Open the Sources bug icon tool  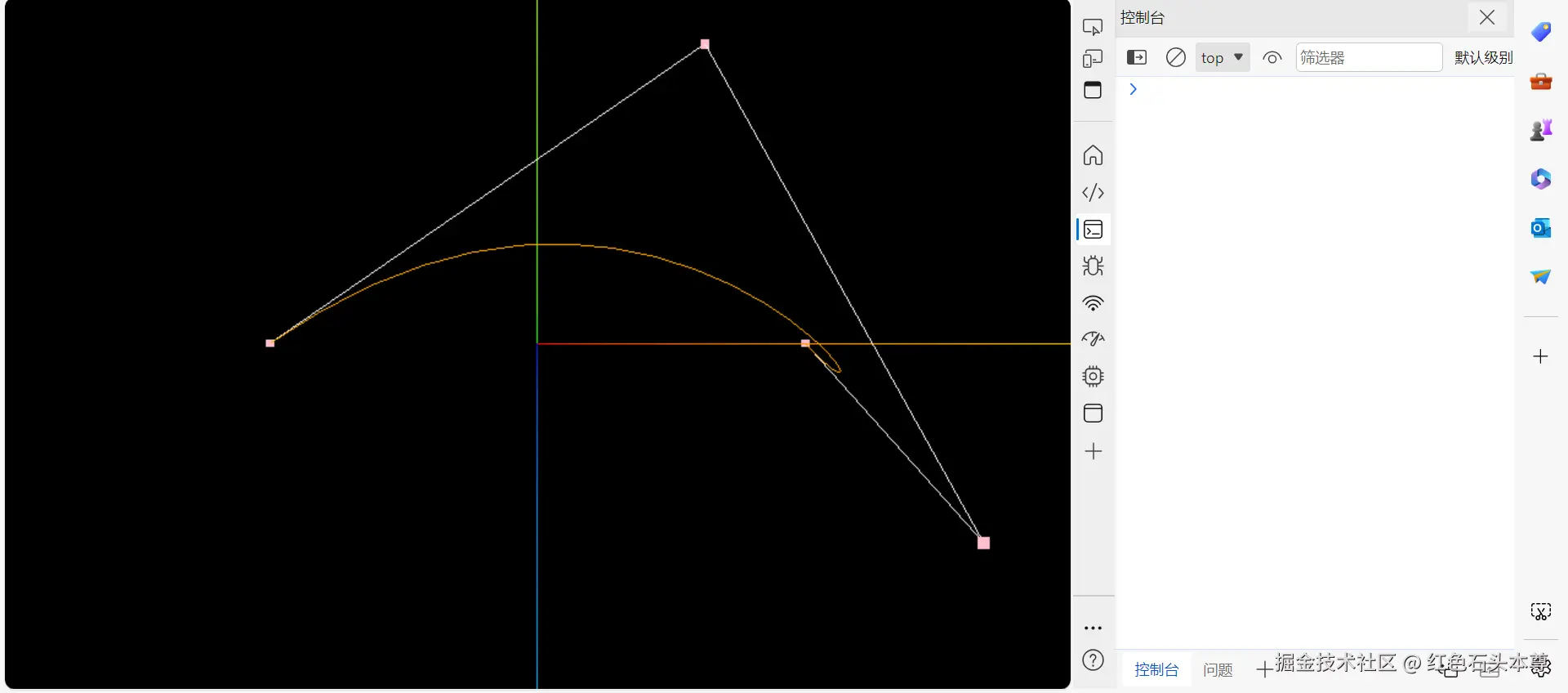pyautogui.click(x=1093, y=266)
